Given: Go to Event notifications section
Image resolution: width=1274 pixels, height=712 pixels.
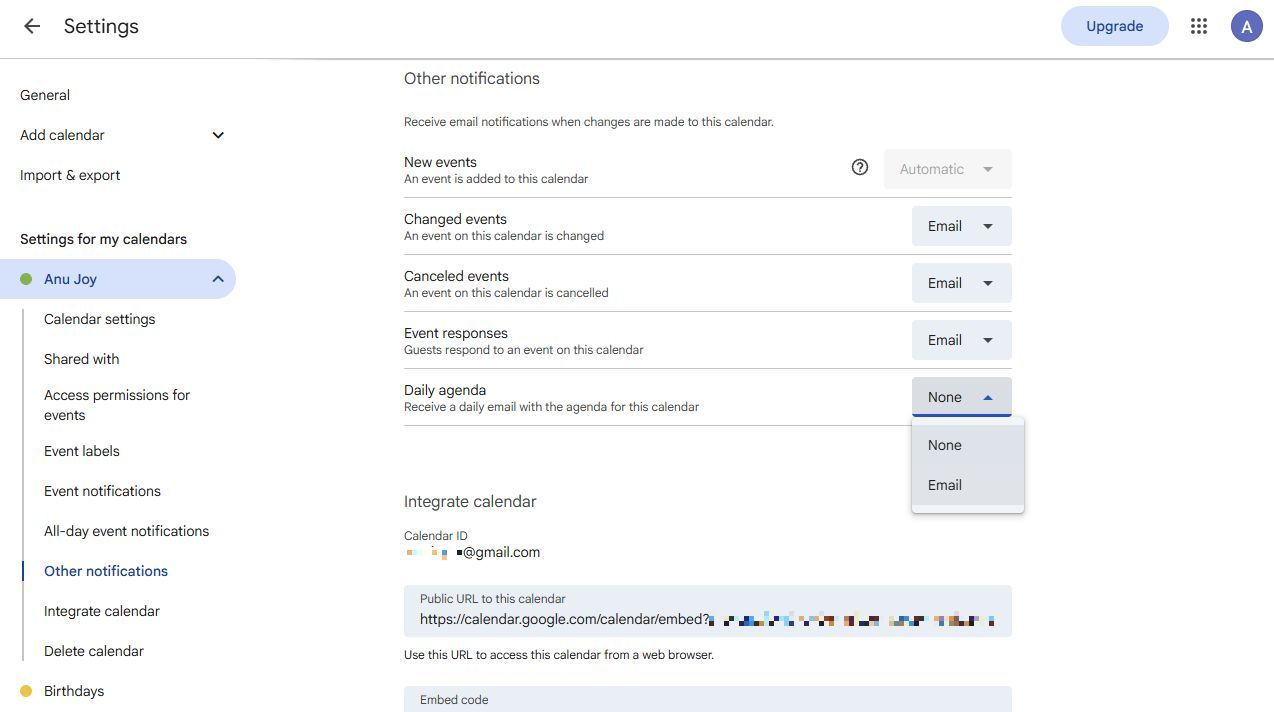Looking at the screenshot, I should (102, 491).
